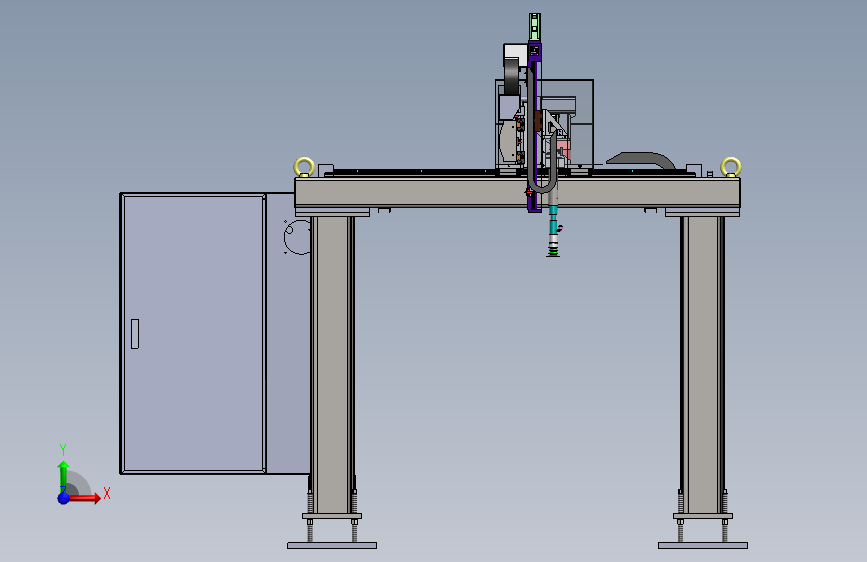Select the horizontal gantry beam

pyautogui.click(x=517, y=192)
